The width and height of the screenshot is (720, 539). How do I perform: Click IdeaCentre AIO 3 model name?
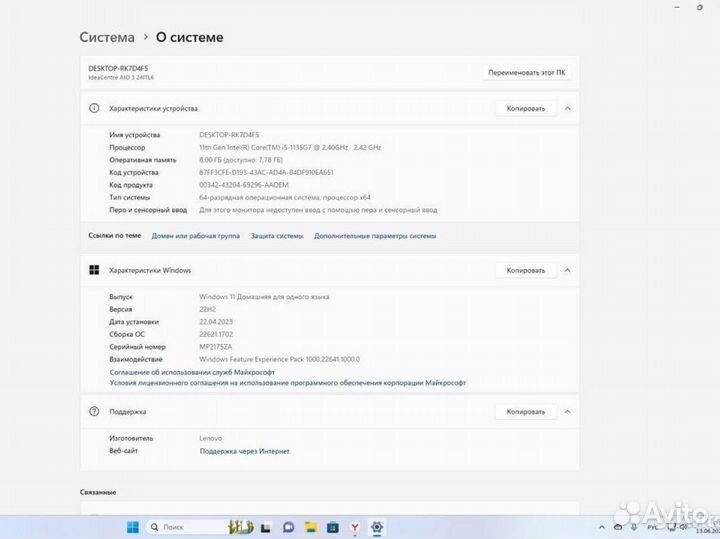coord(121,78)
